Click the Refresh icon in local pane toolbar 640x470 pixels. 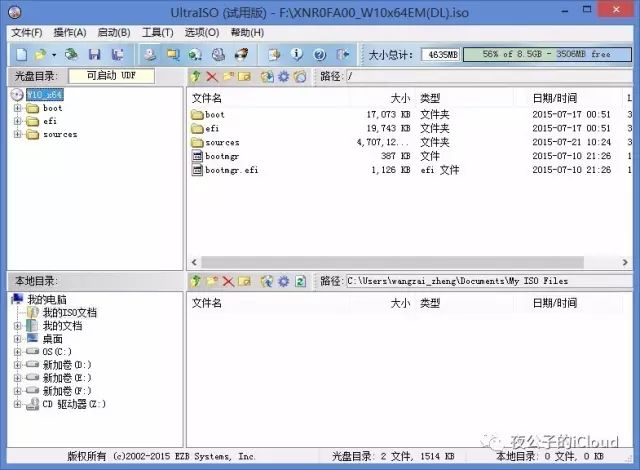tap(300, 281)
